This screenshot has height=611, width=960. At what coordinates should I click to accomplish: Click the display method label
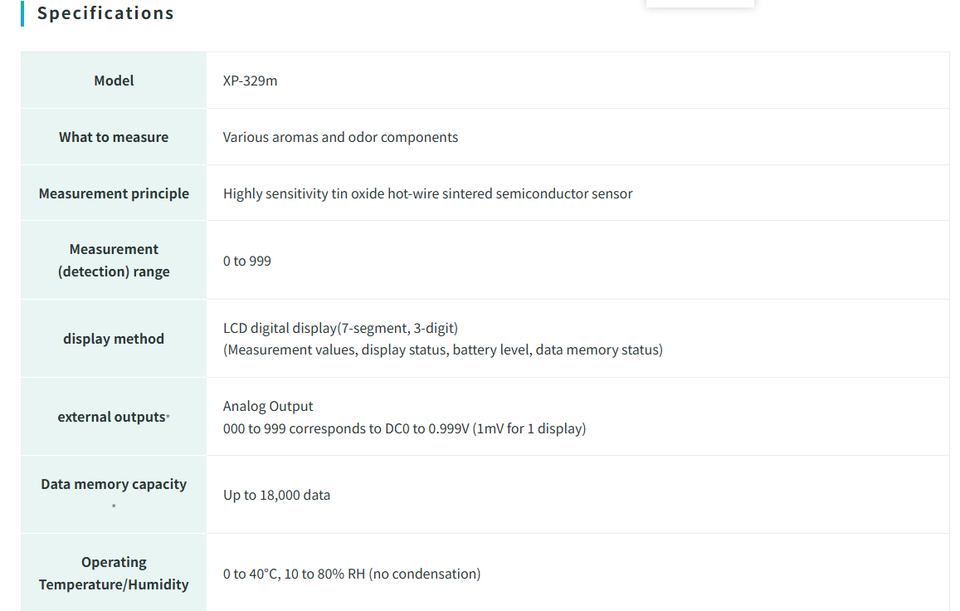(x=114, y=339)
